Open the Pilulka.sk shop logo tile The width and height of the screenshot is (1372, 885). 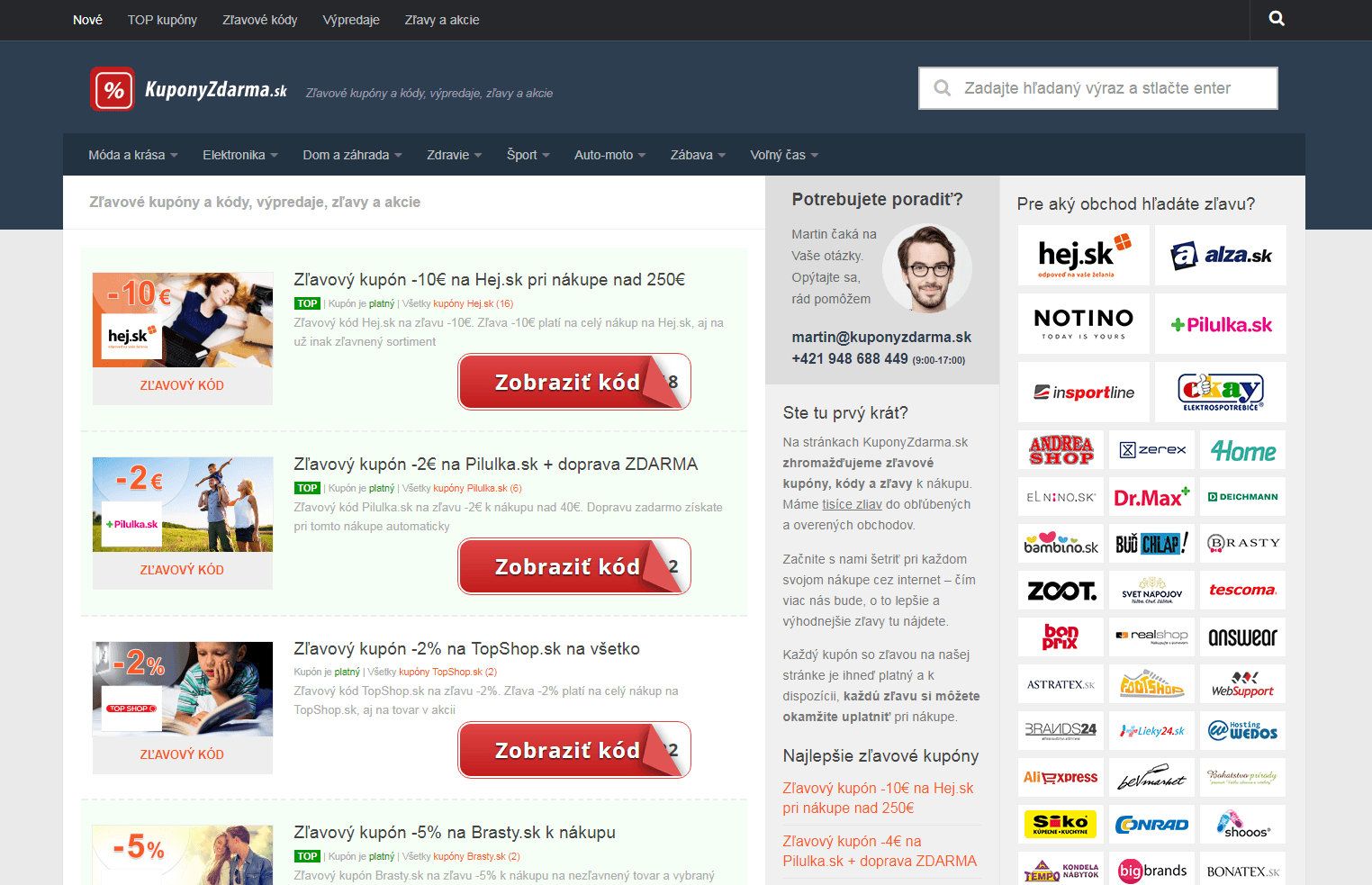tap(1221, 324)
